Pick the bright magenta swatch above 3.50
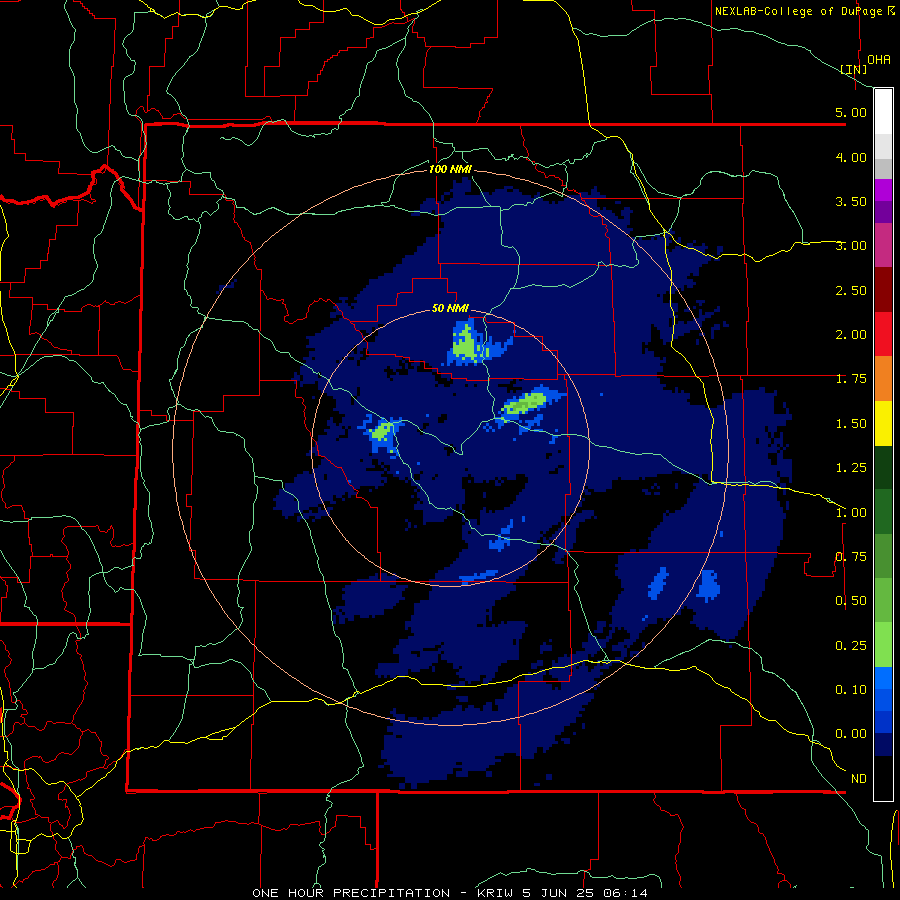Screen dimensions: 900x900 [883, 190]
